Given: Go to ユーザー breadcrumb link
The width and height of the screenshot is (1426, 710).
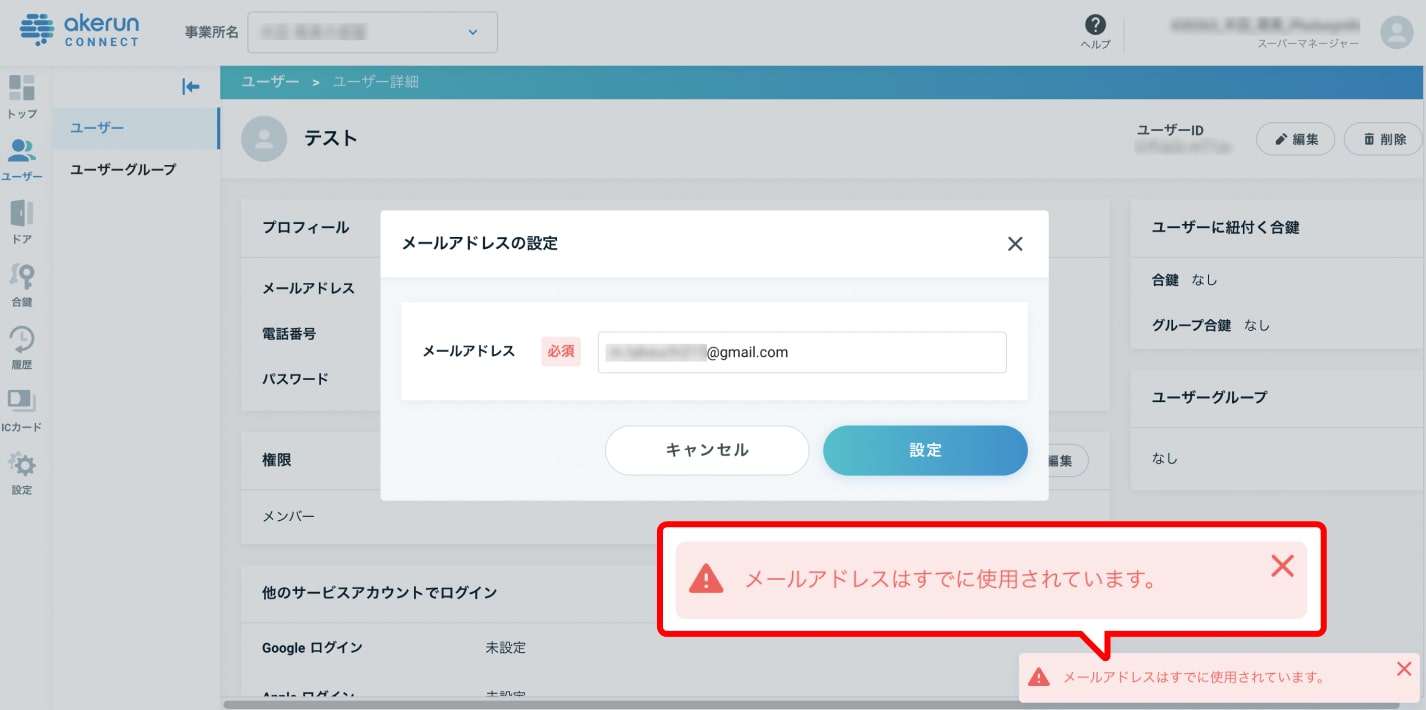Looking at the screenshot, I should click(270, 82).
